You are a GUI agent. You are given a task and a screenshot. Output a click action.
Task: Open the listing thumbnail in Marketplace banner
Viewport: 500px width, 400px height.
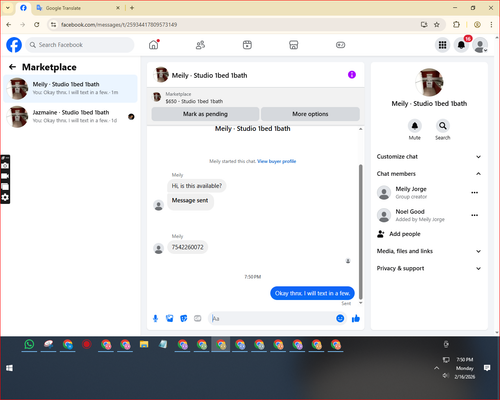(157, 97)
